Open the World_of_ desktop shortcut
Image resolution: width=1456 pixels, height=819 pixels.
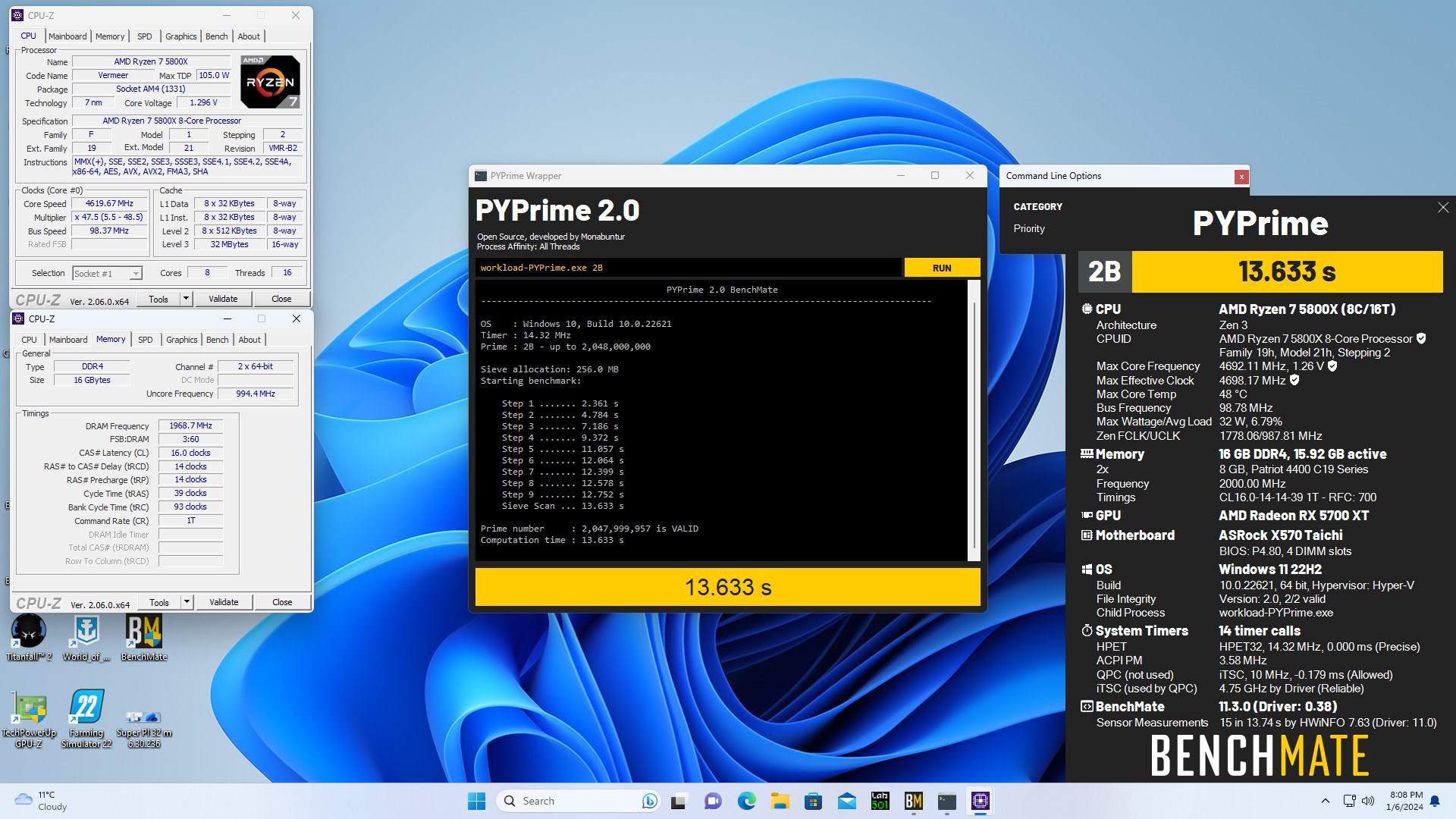point(86,637)
